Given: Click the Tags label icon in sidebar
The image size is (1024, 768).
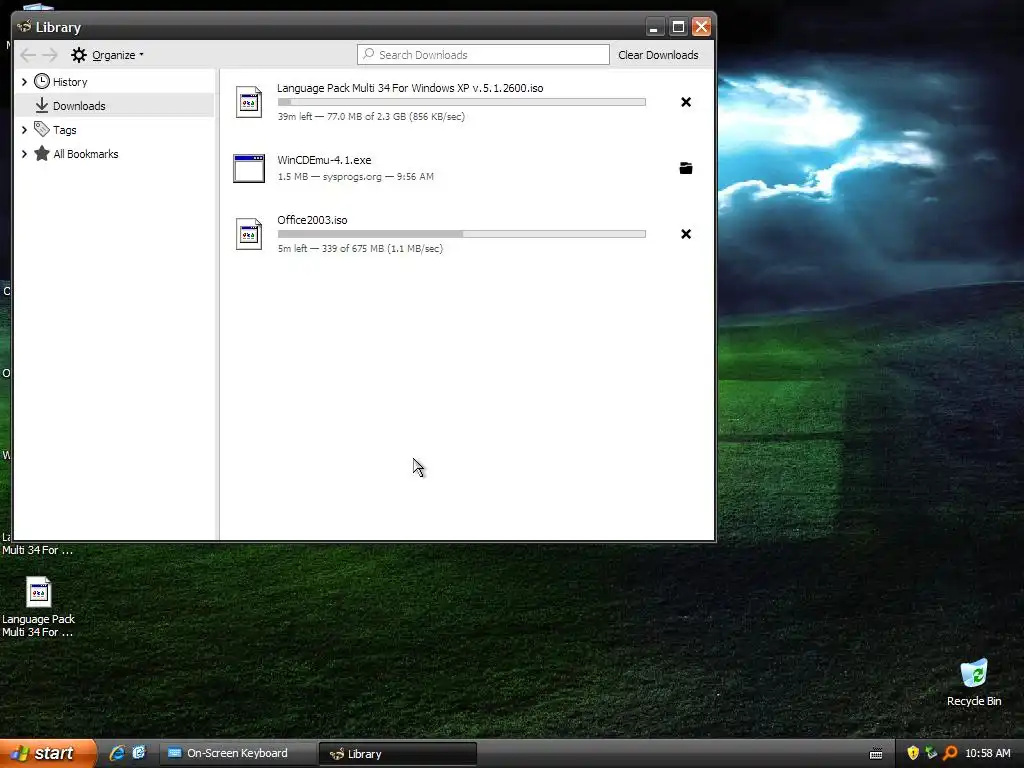Looking at the screenshot, I should (x=42, y=129).
